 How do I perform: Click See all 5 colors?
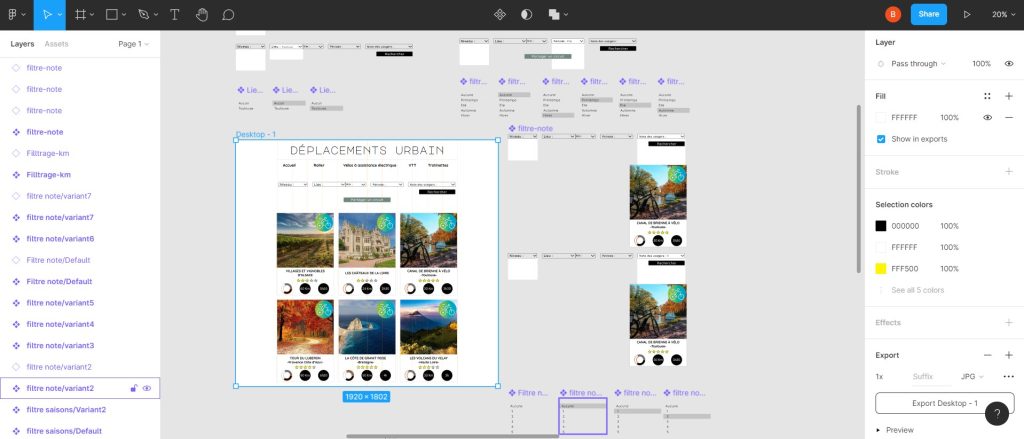[x=918, y=290]
